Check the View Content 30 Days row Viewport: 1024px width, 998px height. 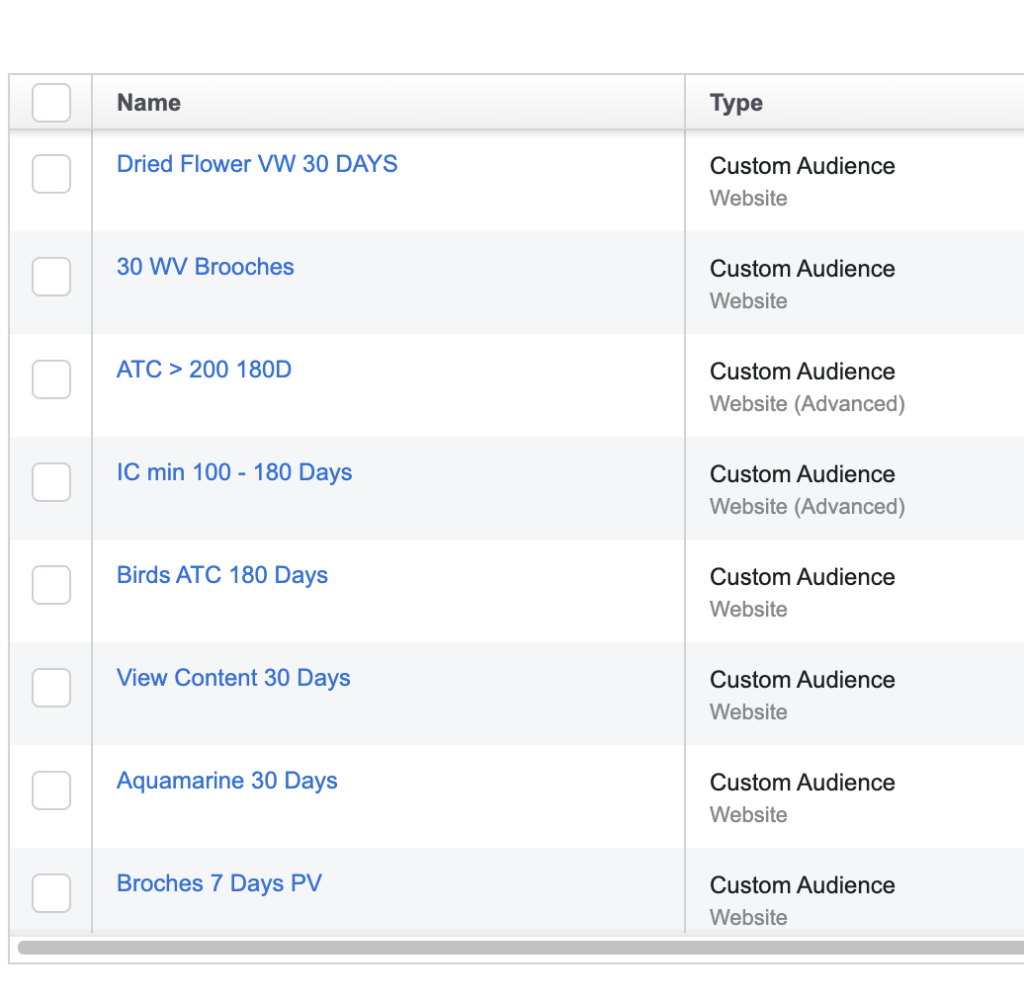click(x=51, y=688)
